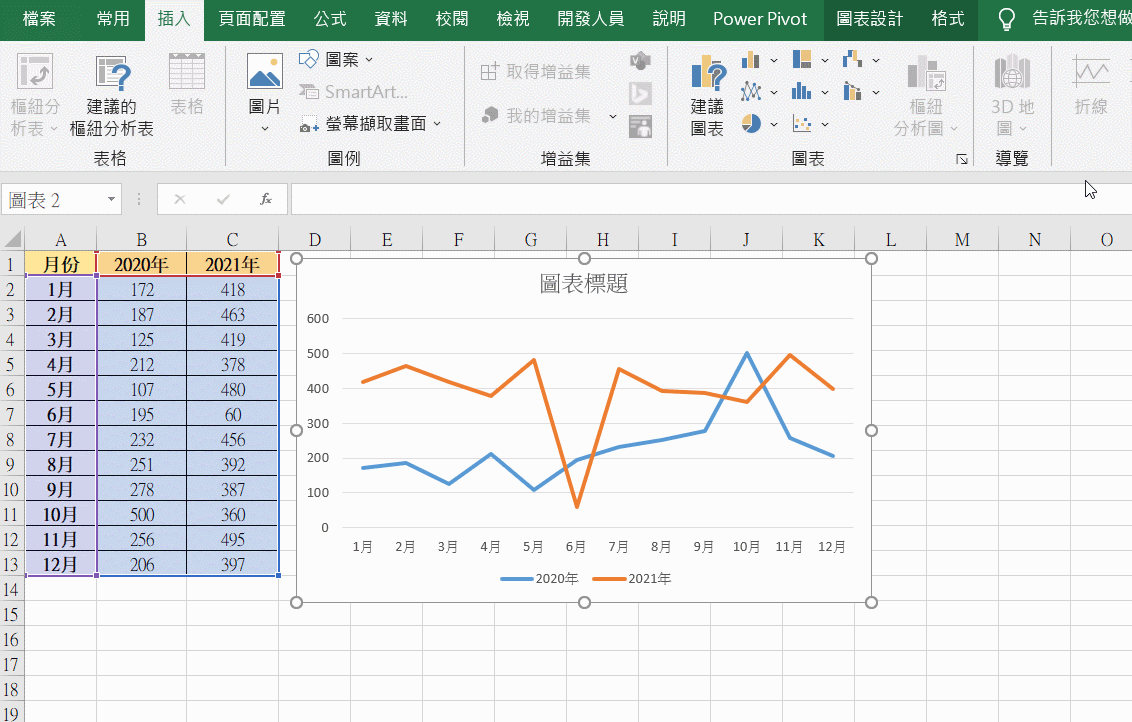1132x722 pixels.
Task: Expand the 樞紐分析圖 dropdown arrow
Action: [954, 129]
